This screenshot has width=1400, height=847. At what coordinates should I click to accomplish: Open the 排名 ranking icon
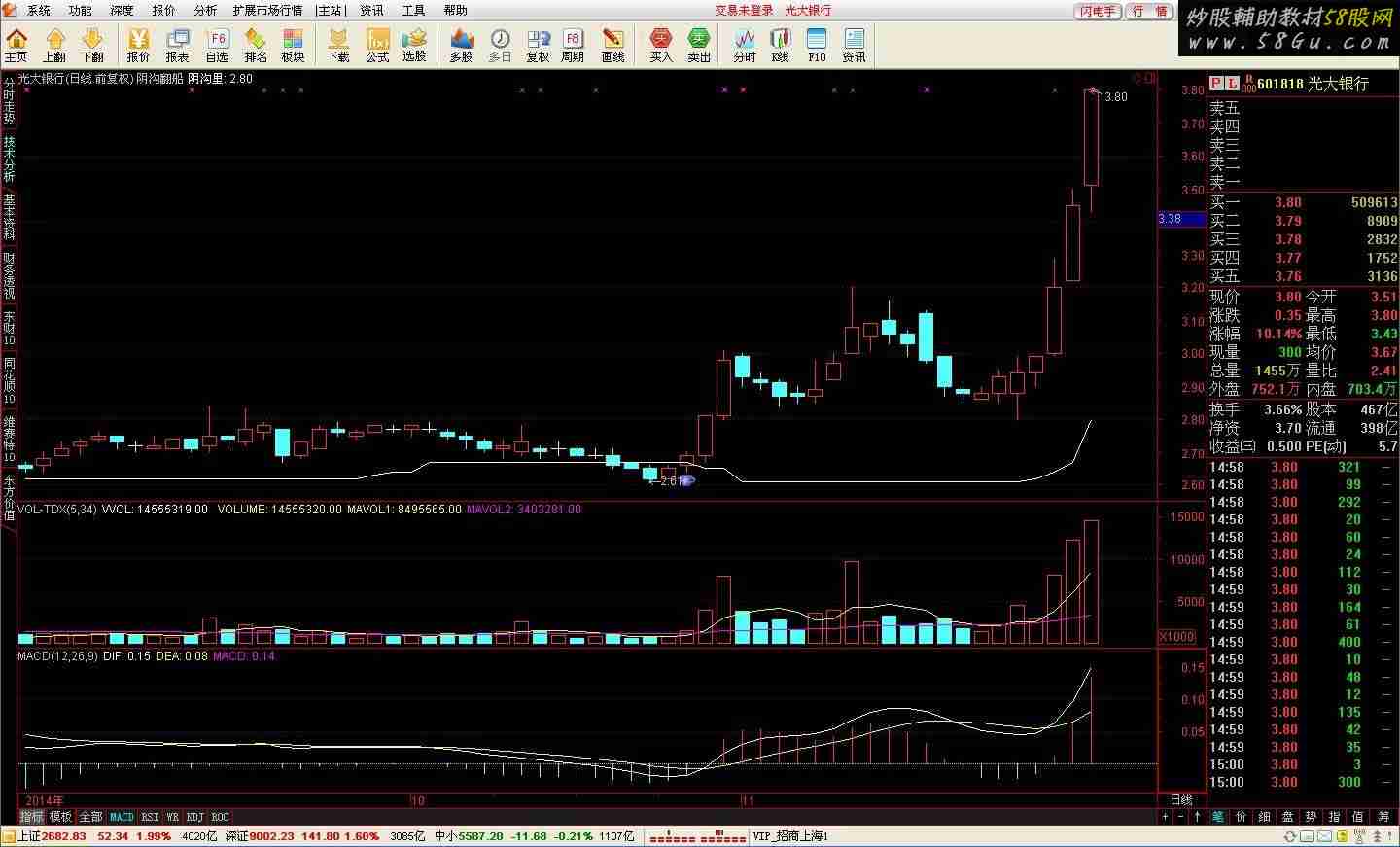[256, 45]
